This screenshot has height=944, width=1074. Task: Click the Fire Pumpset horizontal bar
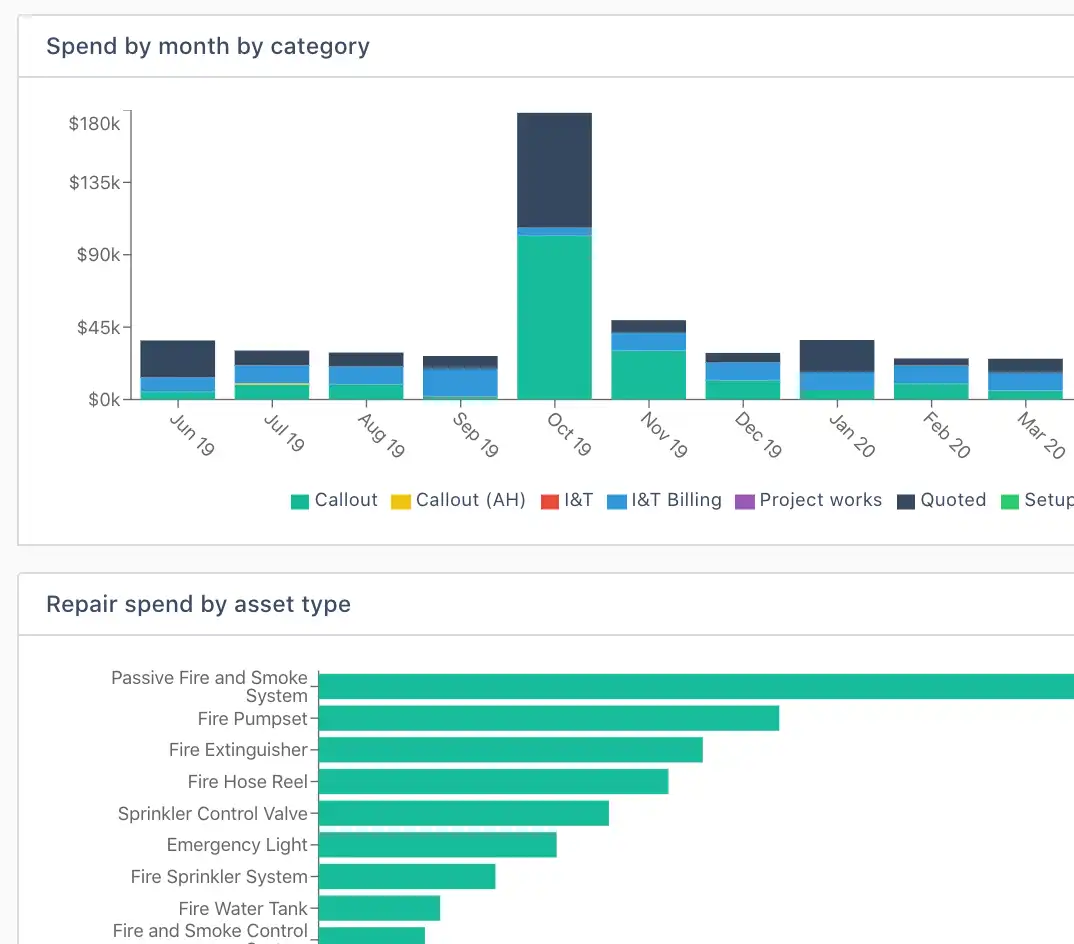pos(549,718)
